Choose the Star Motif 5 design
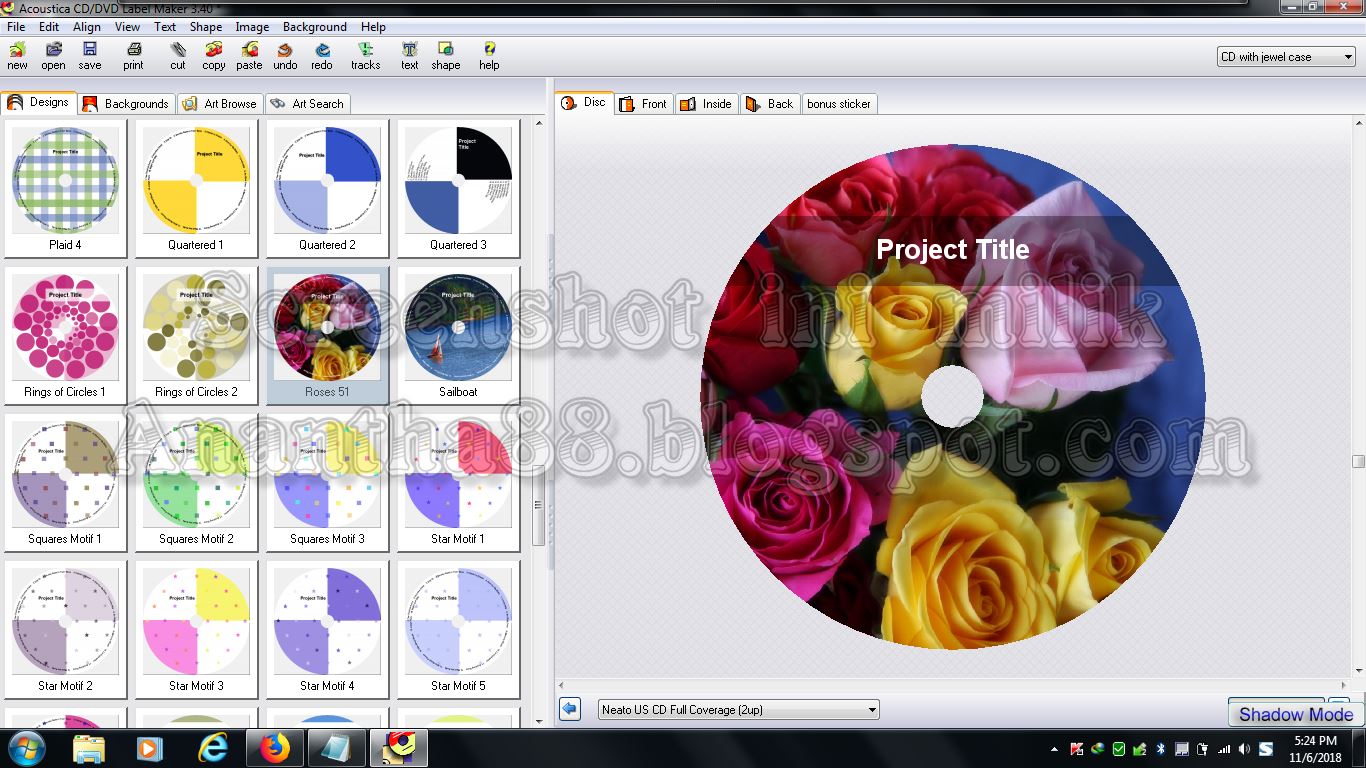 459,629
